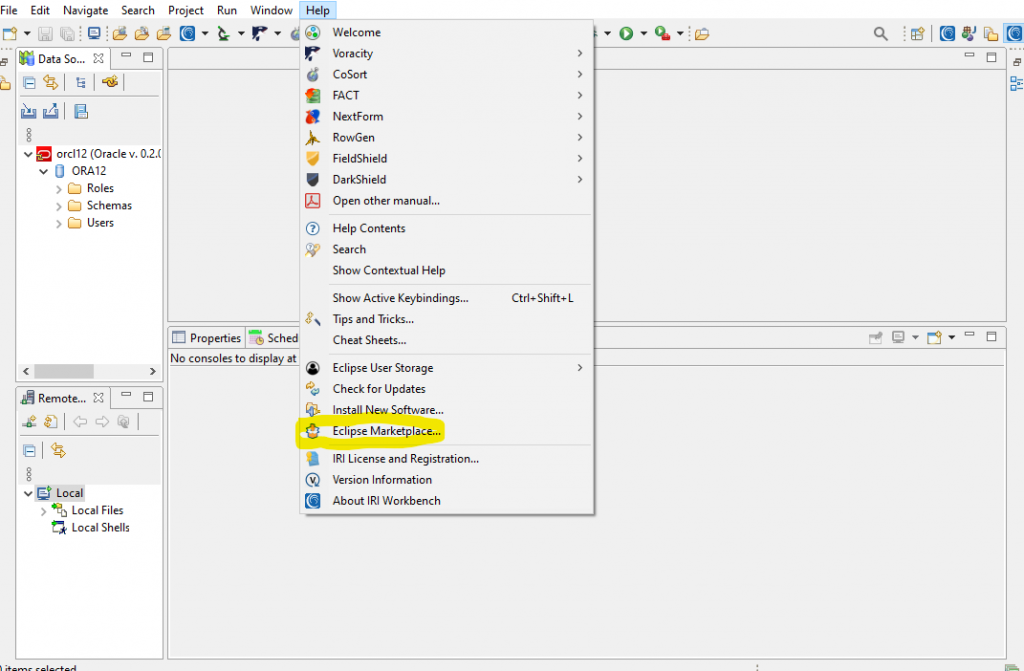Image resolution: width=1024 pixels, height=671 pixels.
Task: Open Tips and Tricks
Action: click(373, 319)
